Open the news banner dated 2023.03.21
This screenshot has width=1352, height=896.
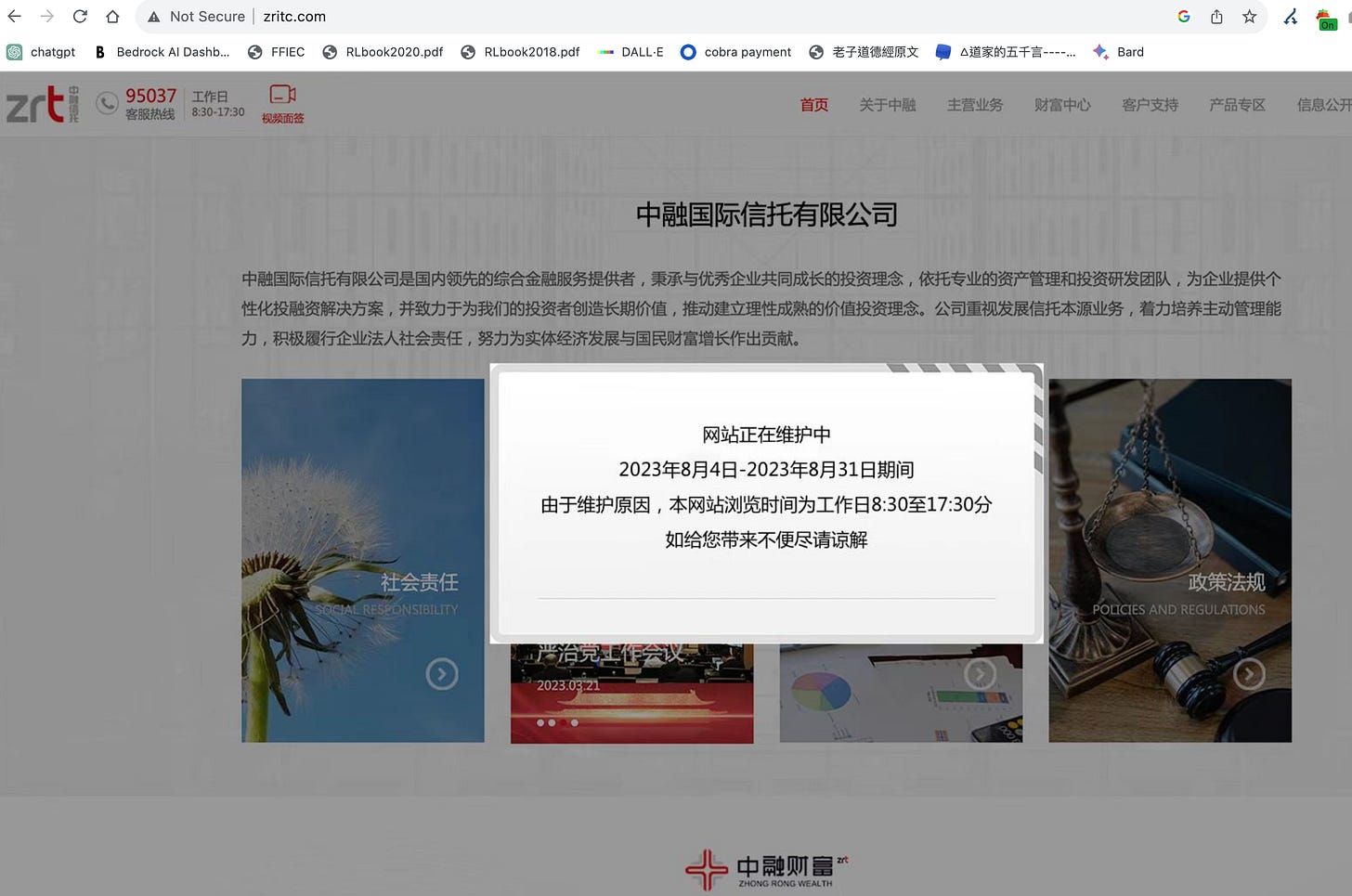631,693
